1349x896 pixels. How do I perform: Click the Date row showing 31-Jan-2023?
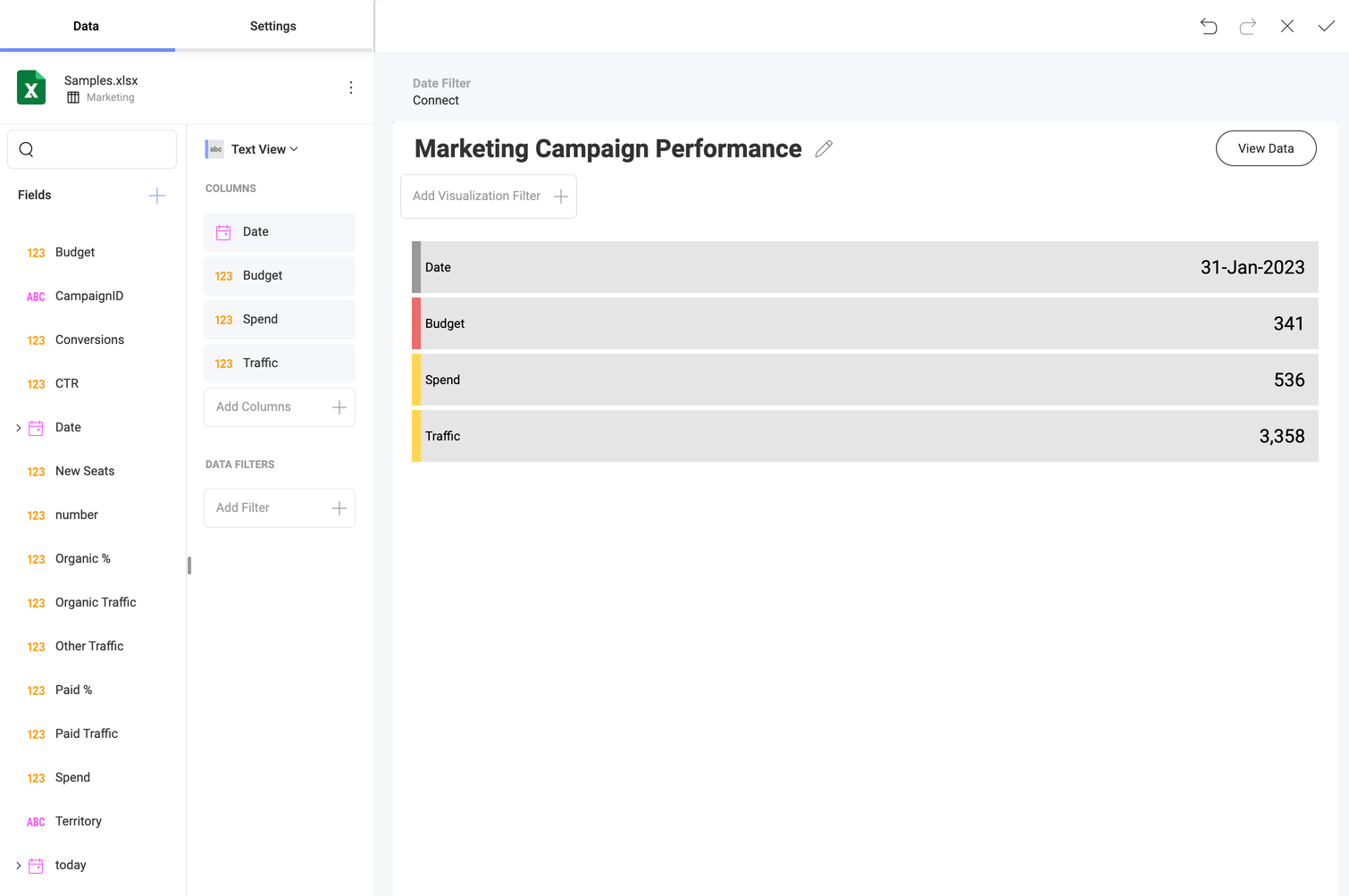pyautogui.click(x=865, y=267)
